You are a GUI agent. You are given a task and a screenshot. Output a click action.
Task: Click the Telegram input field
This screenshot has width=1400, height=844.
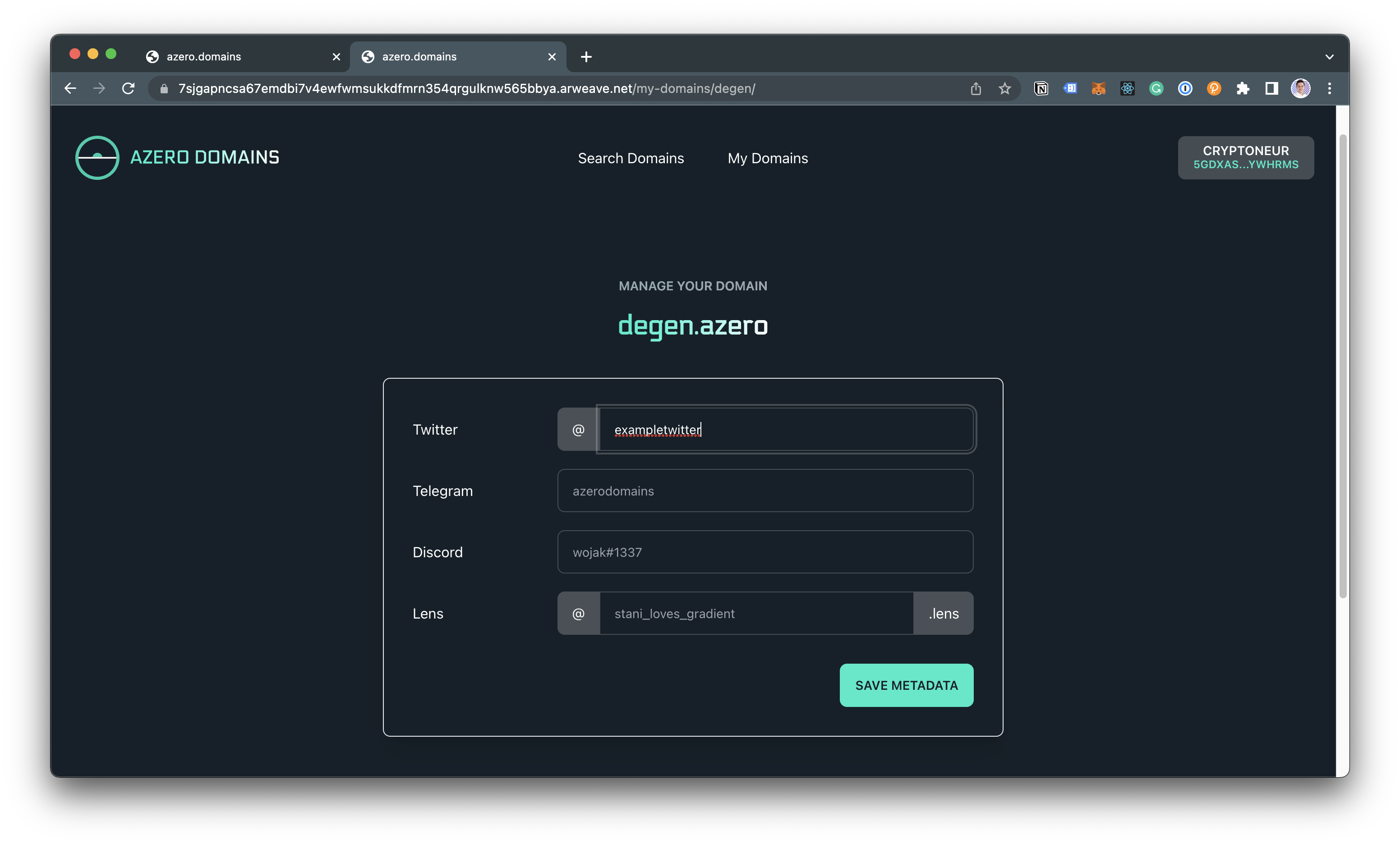765,491
